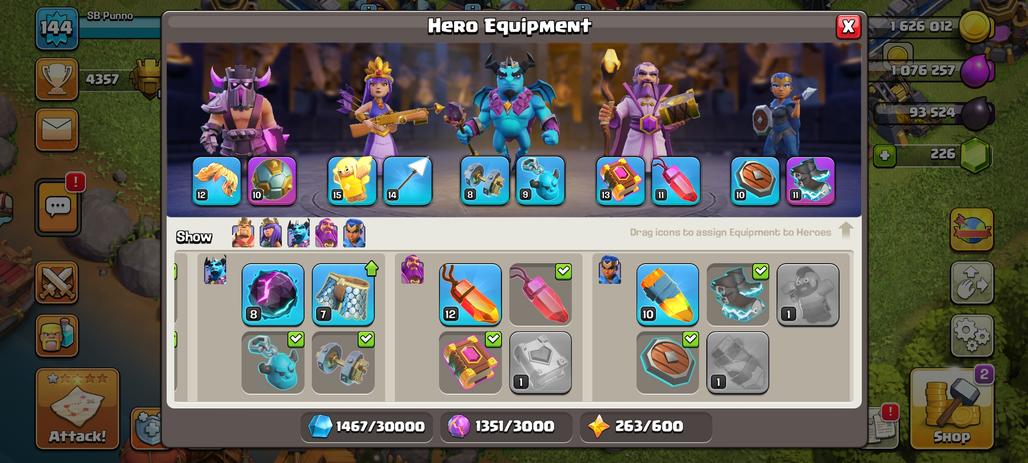
Task: Open the Minion Prince's Henchmen Puppet slot
Action: 540,180
